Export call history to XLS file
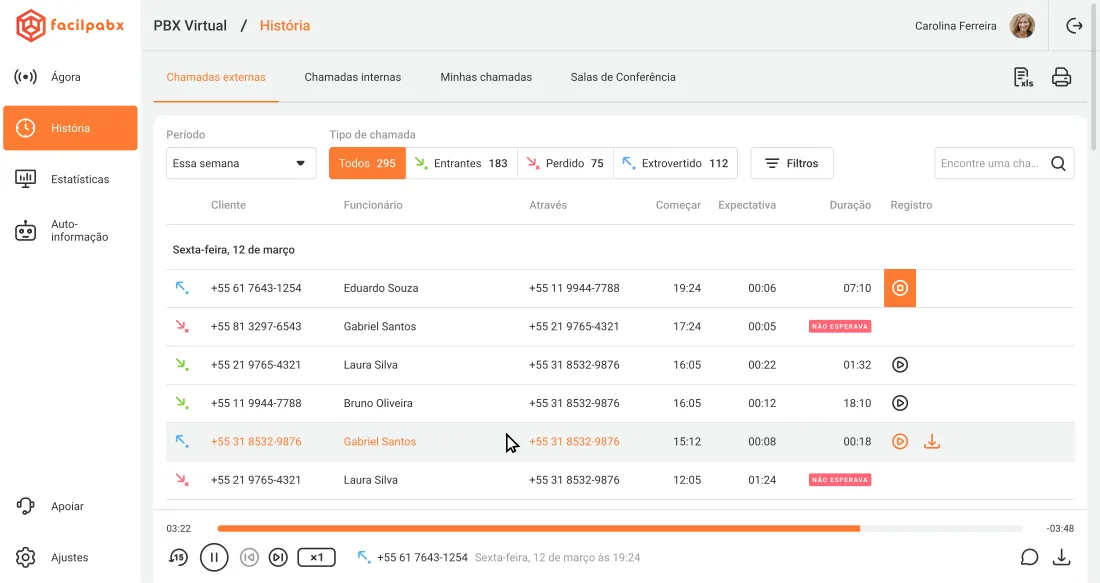Viewport: 1100px width, 583px height. click(1023, 77)
